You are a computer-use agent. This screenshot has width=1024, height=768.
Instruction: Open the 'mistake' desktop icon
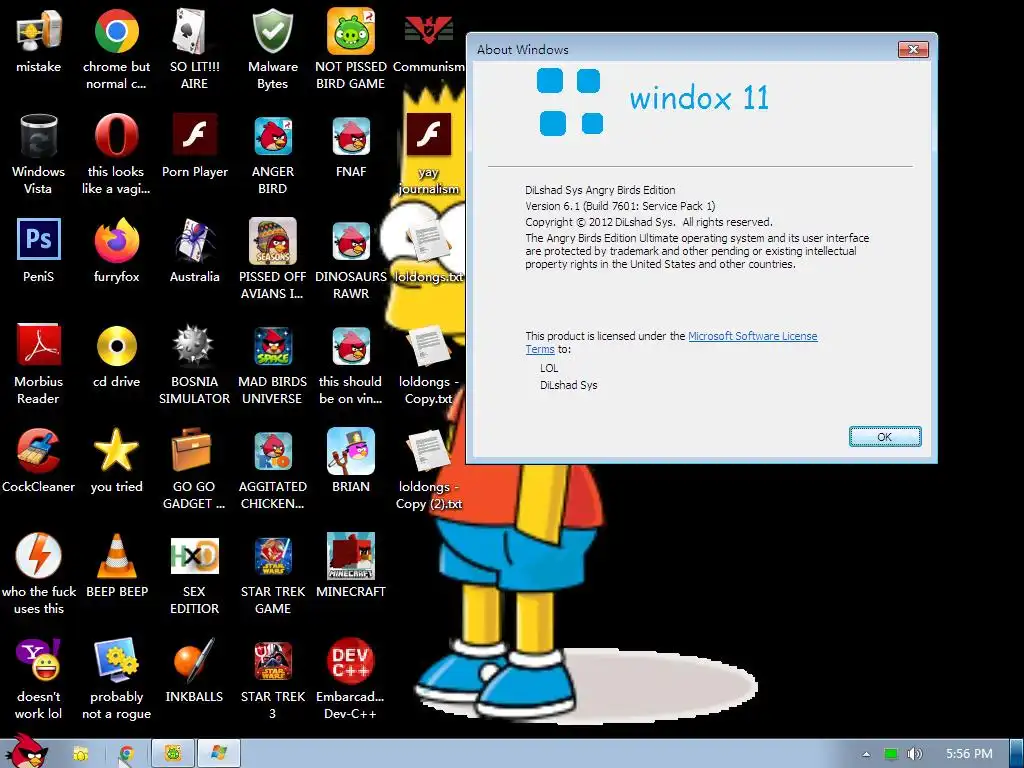click(39, 31)
